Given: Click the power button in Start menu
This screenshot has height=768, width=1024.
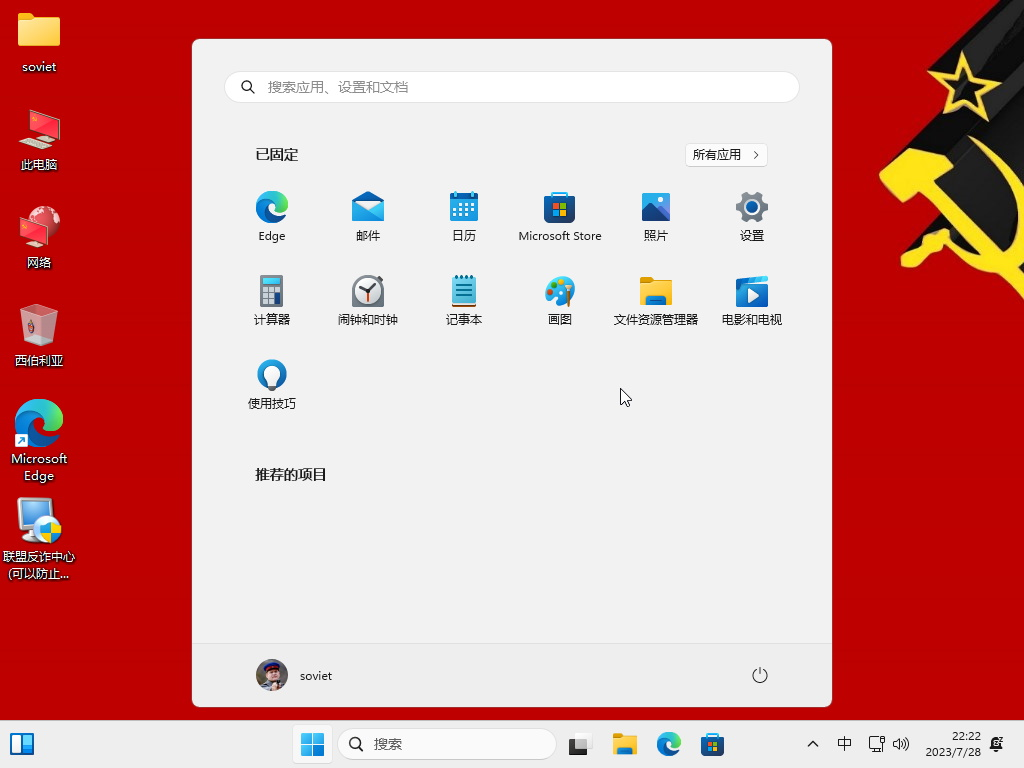Looking at the screenshot, I should tap(760, 675).
